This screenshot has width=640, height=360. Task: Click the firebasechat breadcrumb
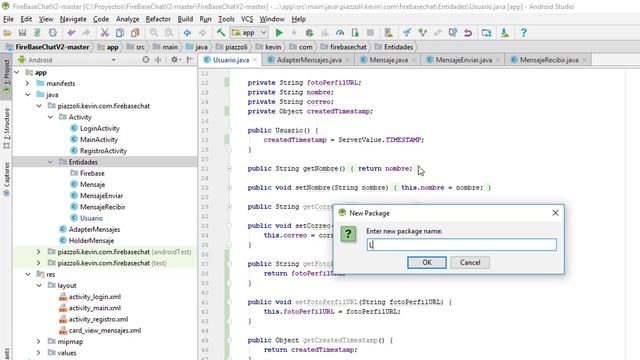[344, 47]
